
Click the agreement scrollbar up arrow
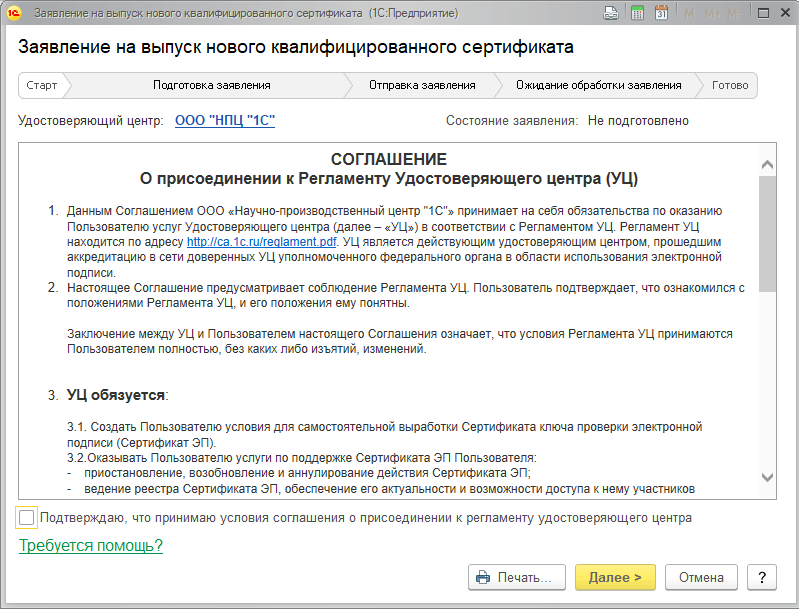coord(767,165)
